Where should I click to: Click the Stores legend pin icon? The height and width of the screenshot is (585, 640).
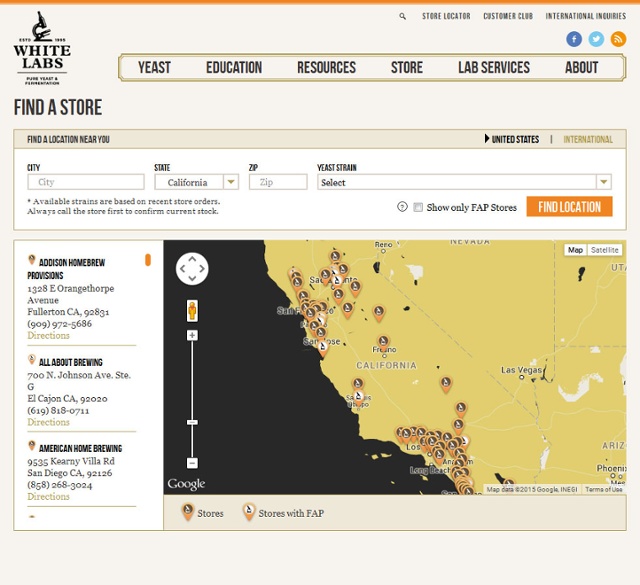(188, 512)
